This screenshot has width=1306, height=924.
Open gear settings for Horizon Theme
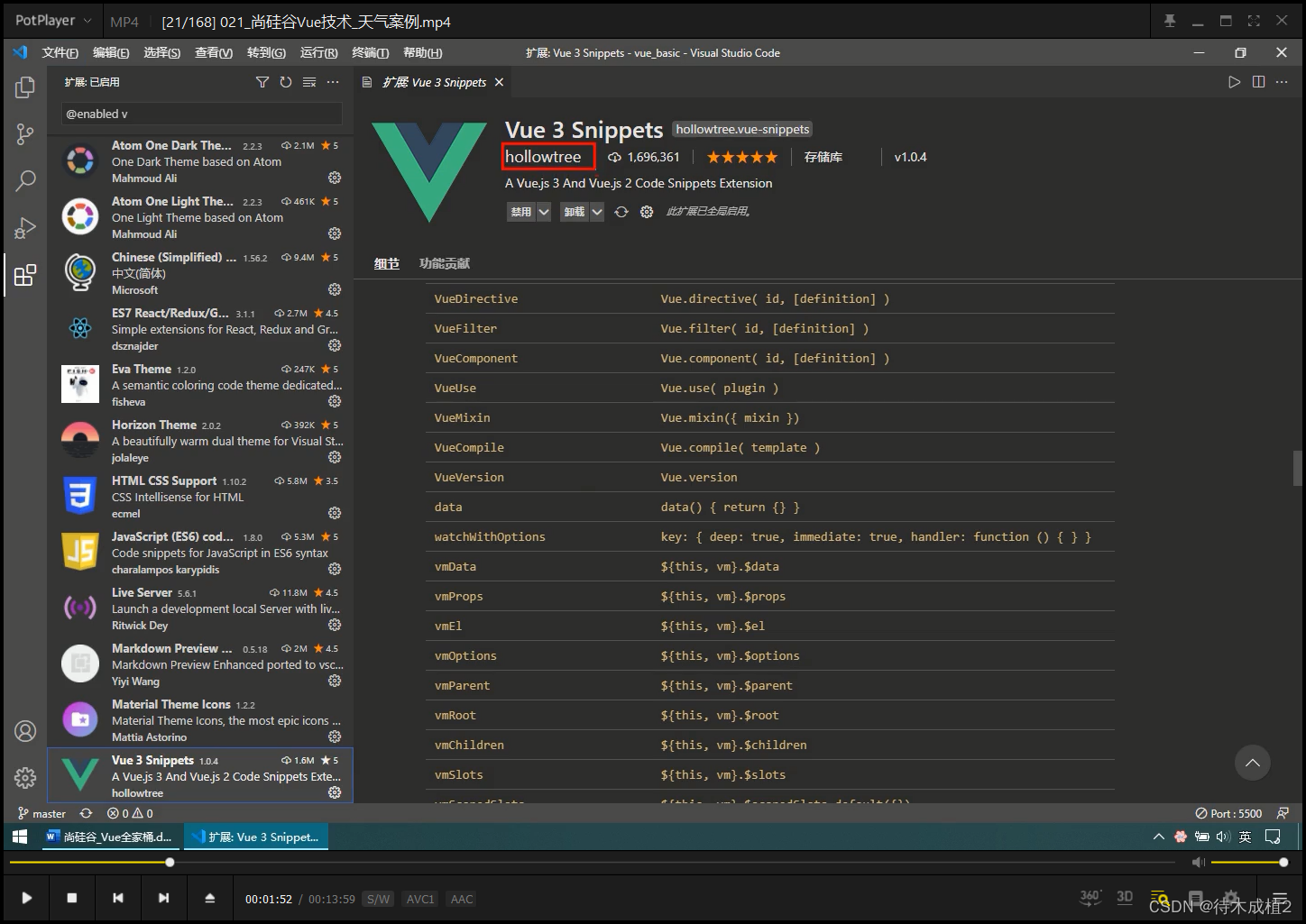335,457
